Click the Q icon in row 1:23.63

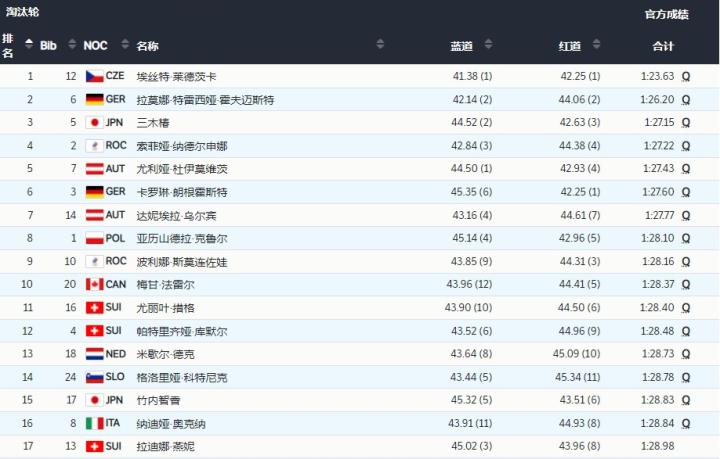(x=686, y=76)
